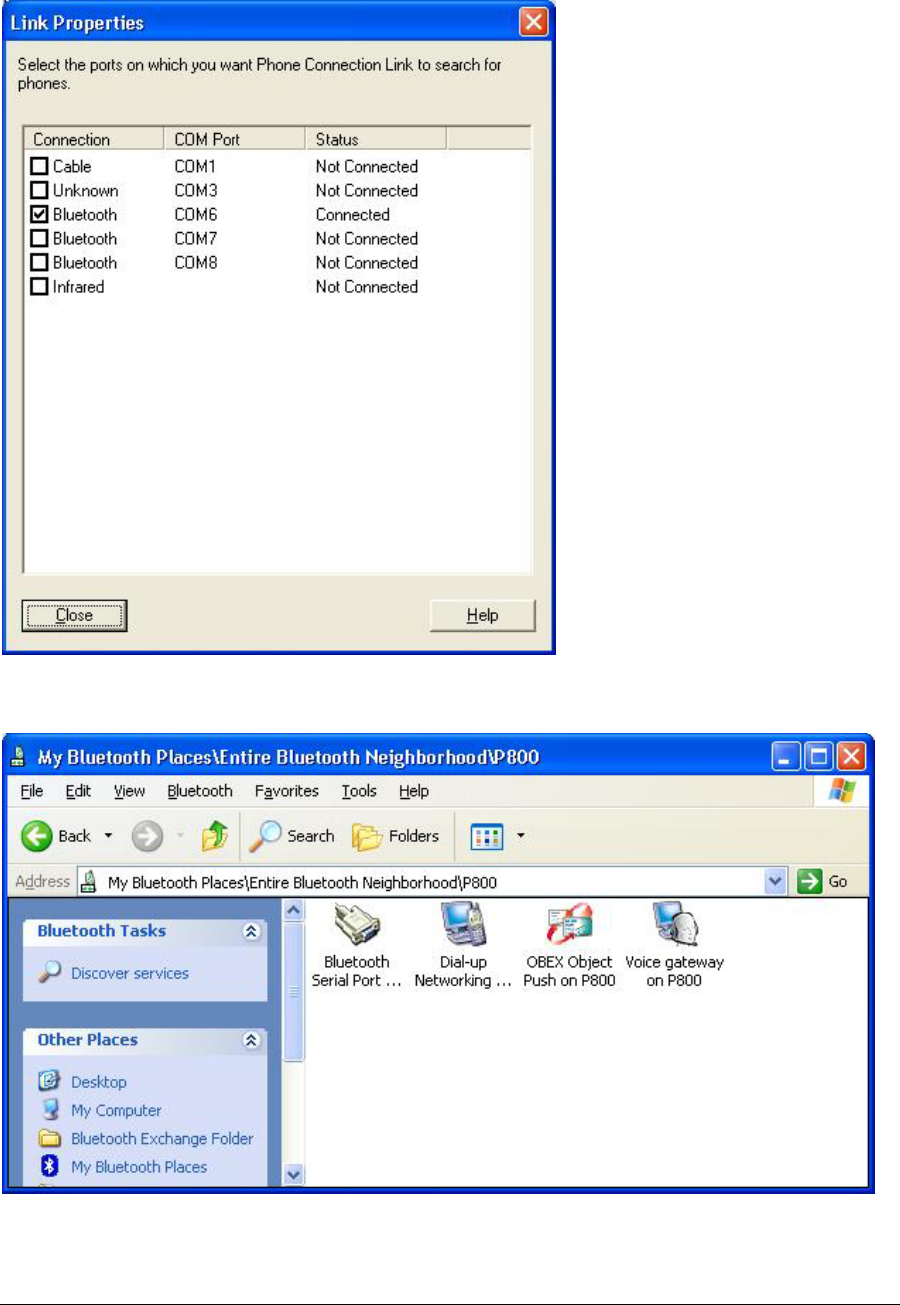Check the Unknown COM3 checkbox

click(x=38, y=191)
